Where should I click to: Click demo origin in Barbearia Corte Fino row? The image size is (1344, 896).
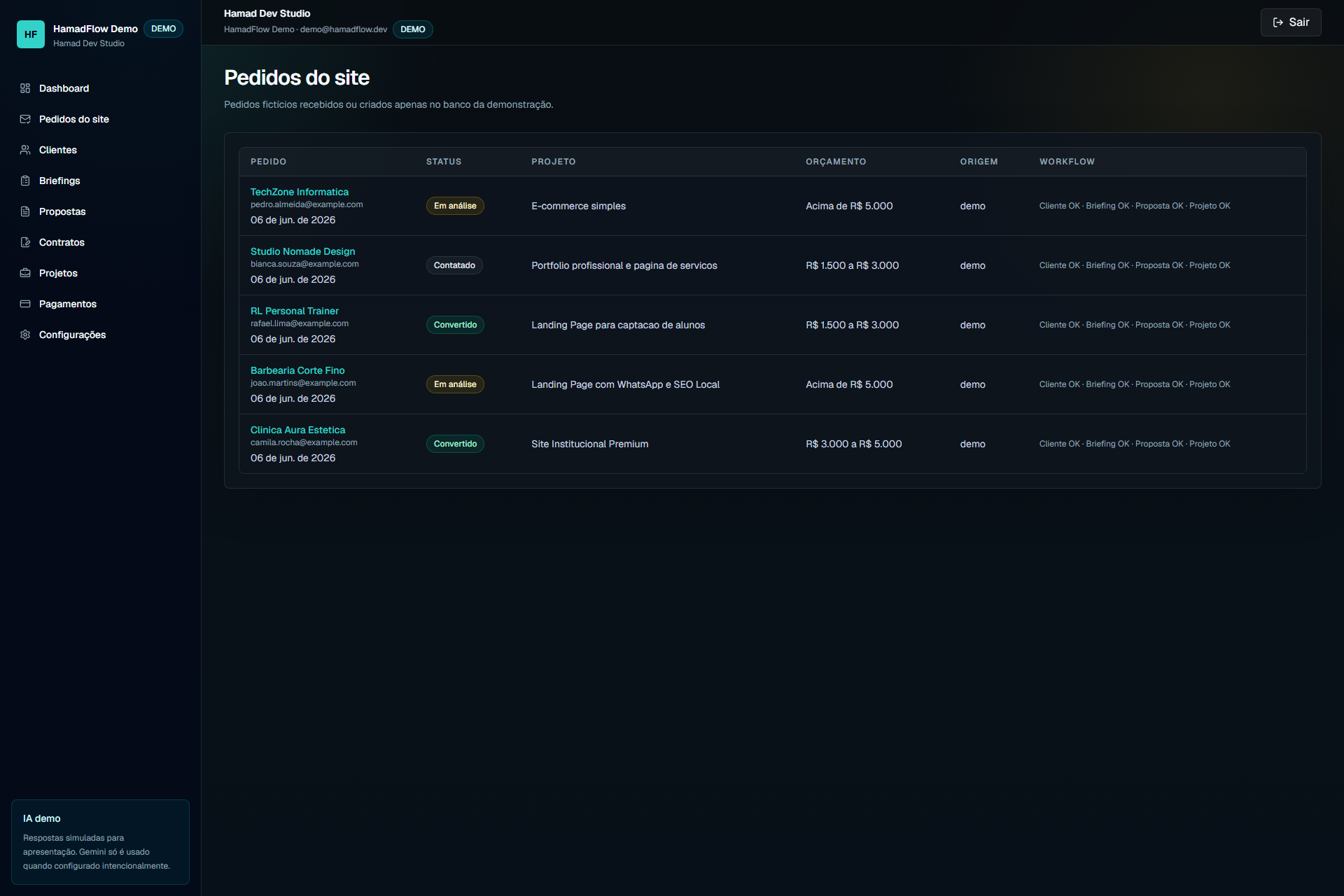(972, 384)
